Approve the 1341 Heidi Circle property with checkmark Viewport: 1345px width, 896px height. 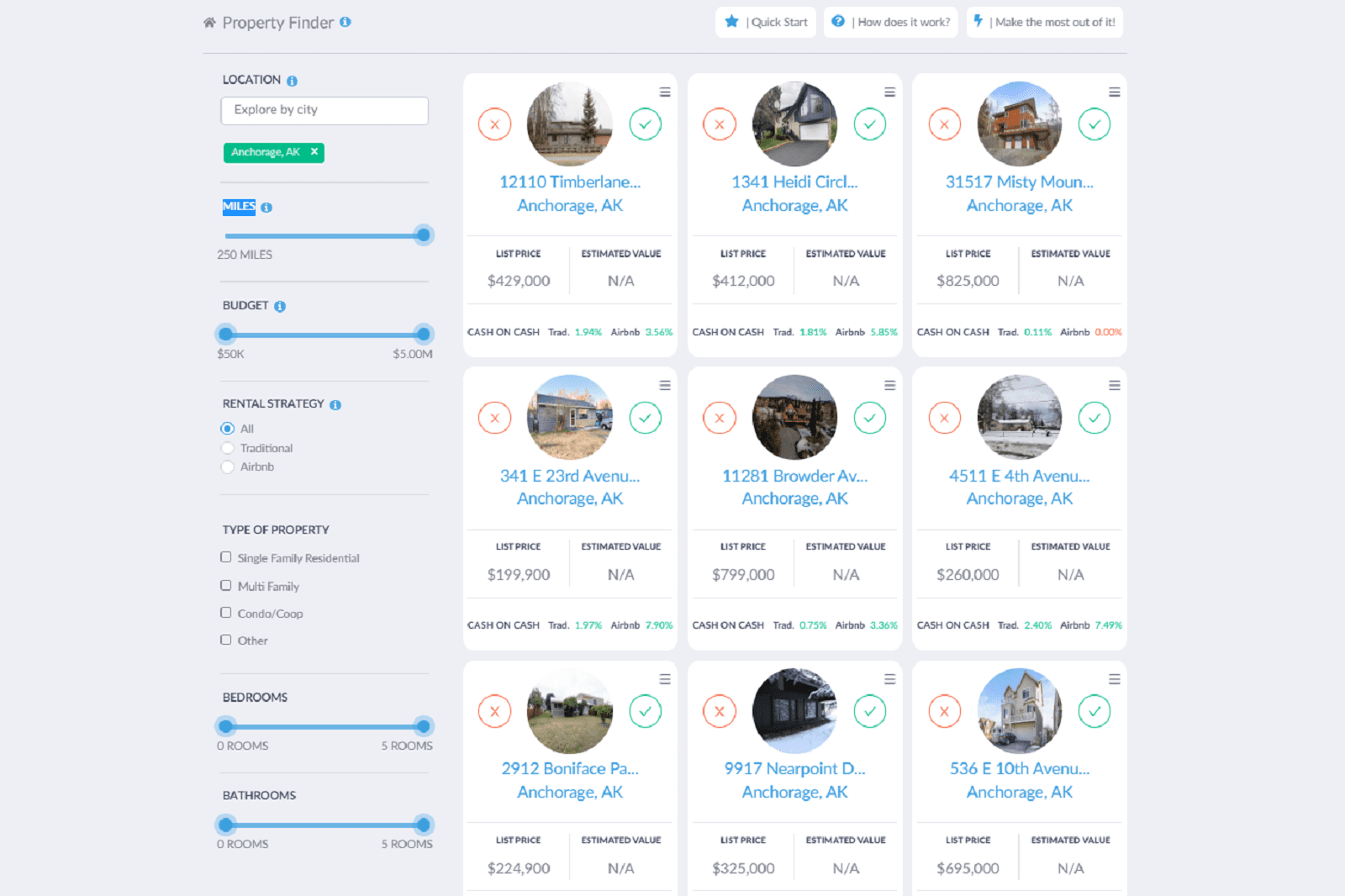click(x=870, y=124)
